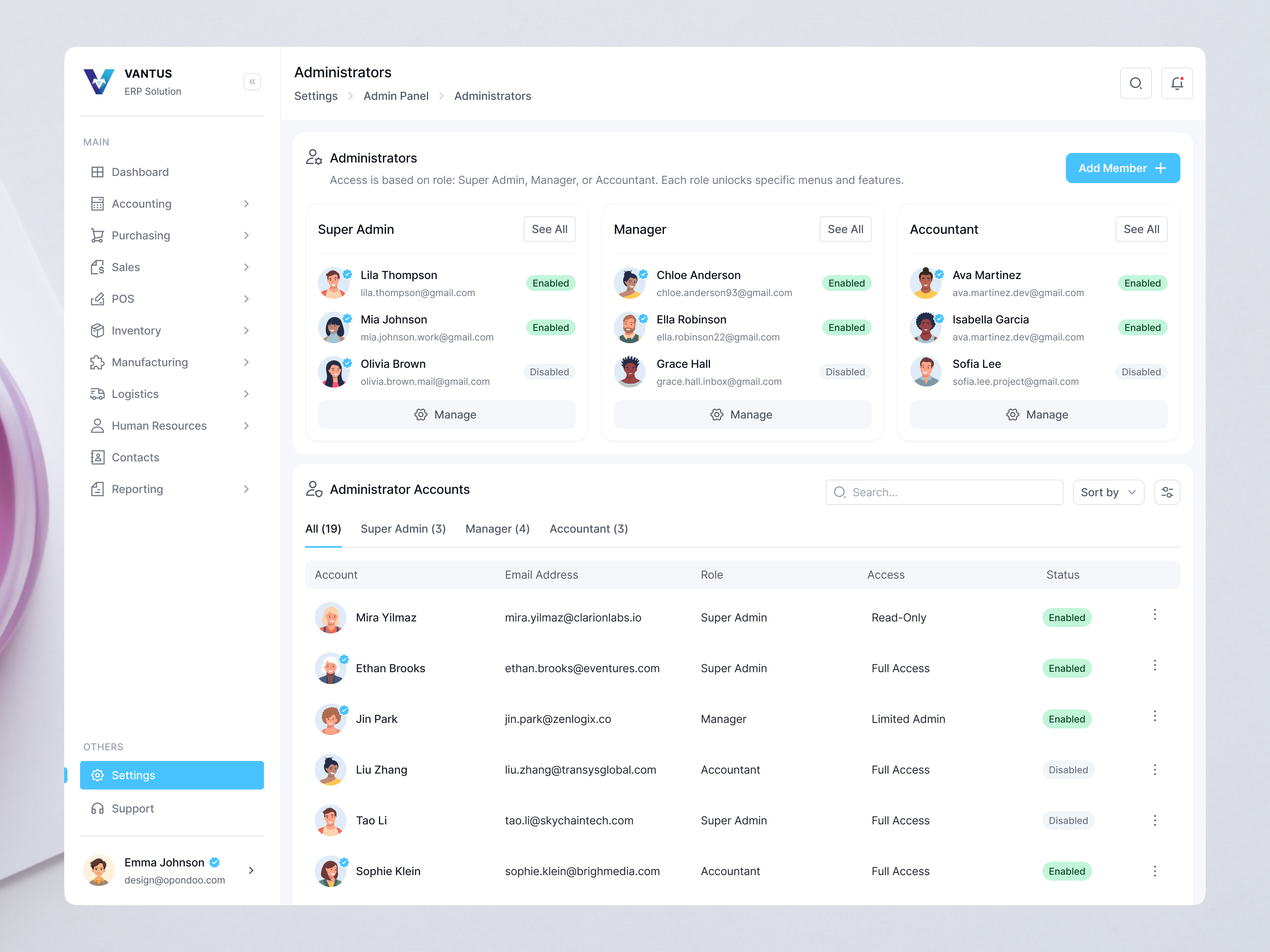Select the POS sidebar icon

(x=98, y=298)
